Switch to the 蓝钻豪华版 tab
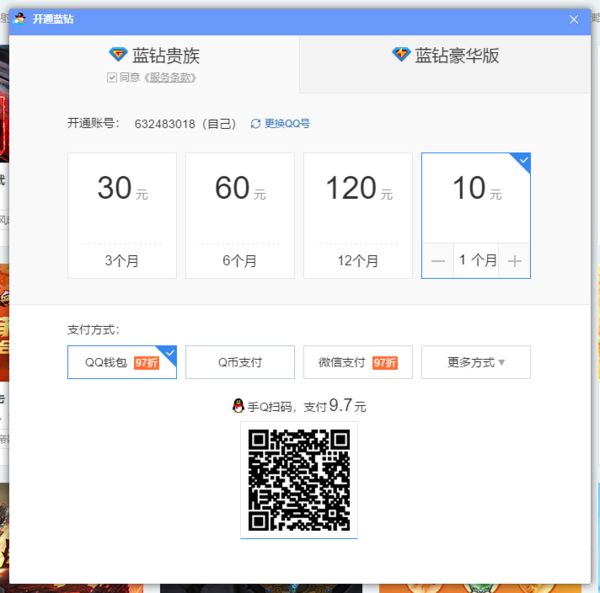The width and height of the screenshot is (600, 593). pos(445,64)
